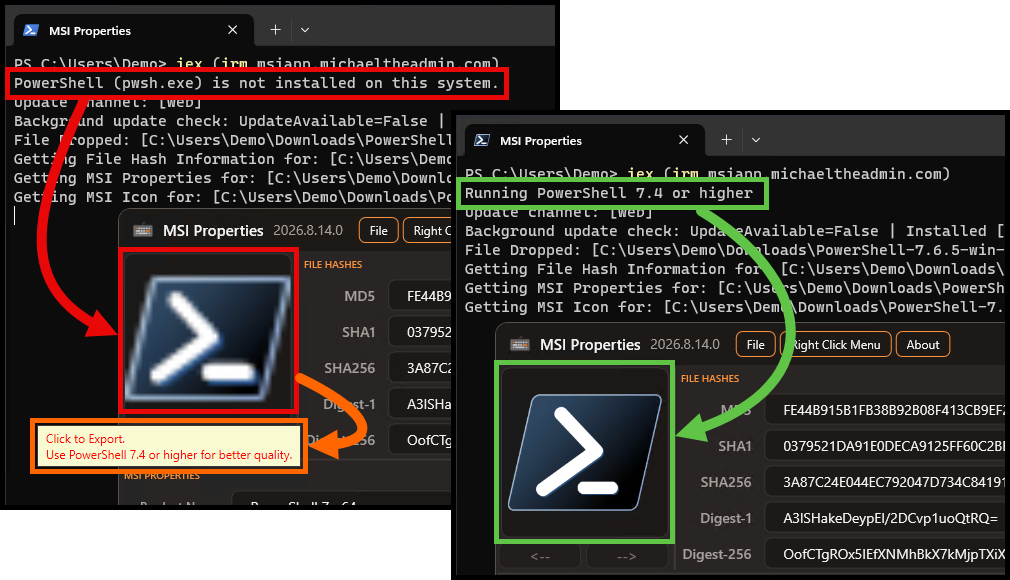Image resolution: width=1010 pixels, height=580 pixels.
Task: Select the MSI Properties tab in background terminal
Action: 133,30
